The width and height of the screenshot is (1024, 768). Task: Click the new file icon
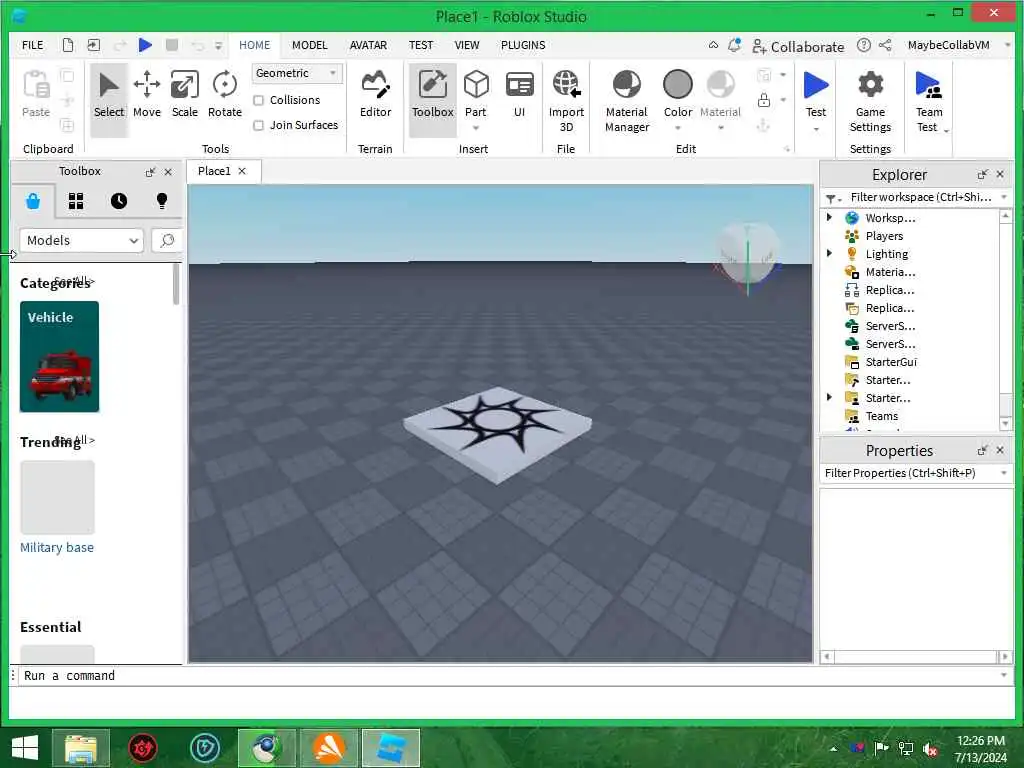tap(68, 45)
